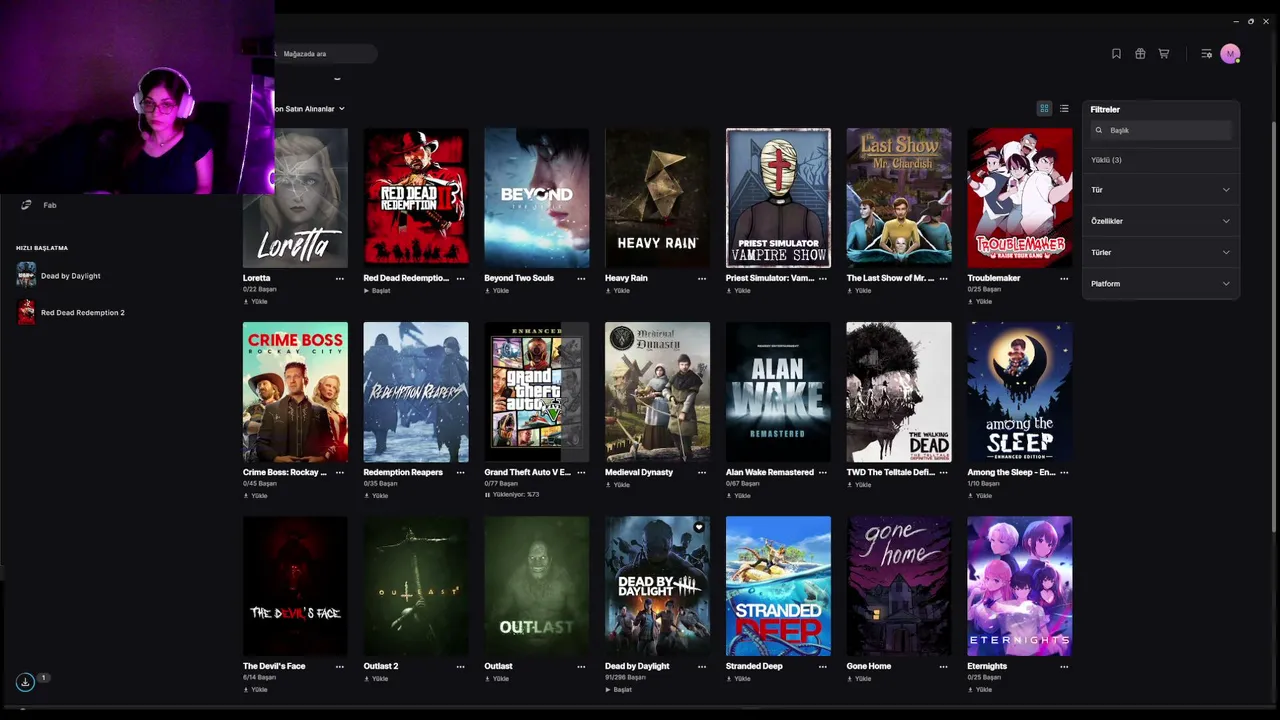The height and width of the screenshot is (720, 1280).
Task: Expand the Türler filter section
Action: click(x=1161, y=253)
